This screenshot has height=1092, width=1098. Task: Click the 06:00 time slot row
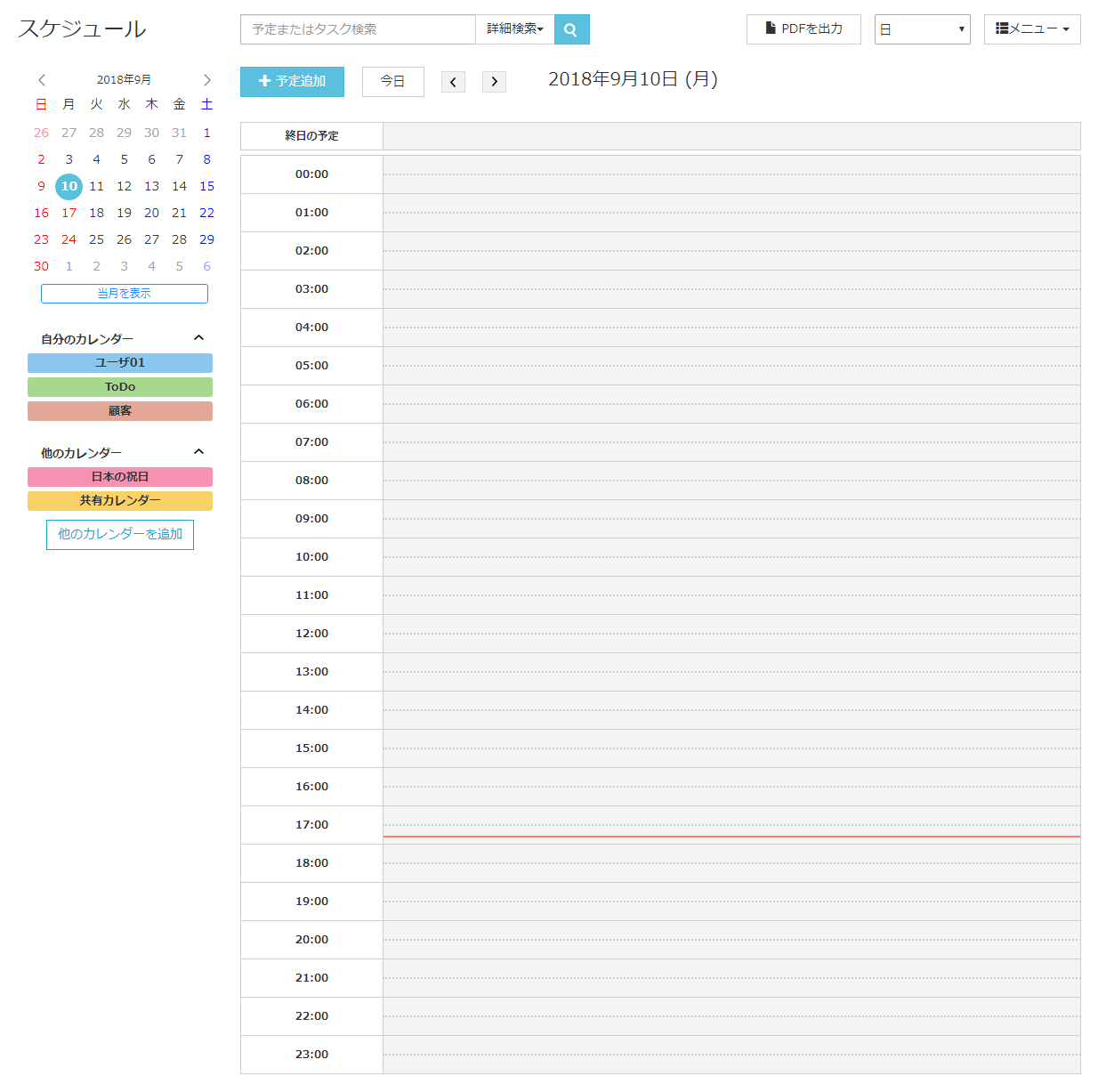coord(660,404)
